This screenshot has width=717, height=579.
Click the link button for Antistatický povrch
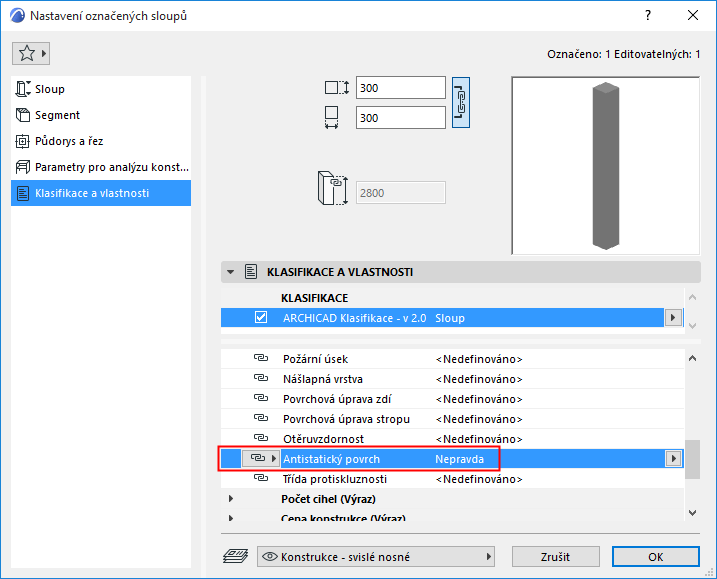260,458
